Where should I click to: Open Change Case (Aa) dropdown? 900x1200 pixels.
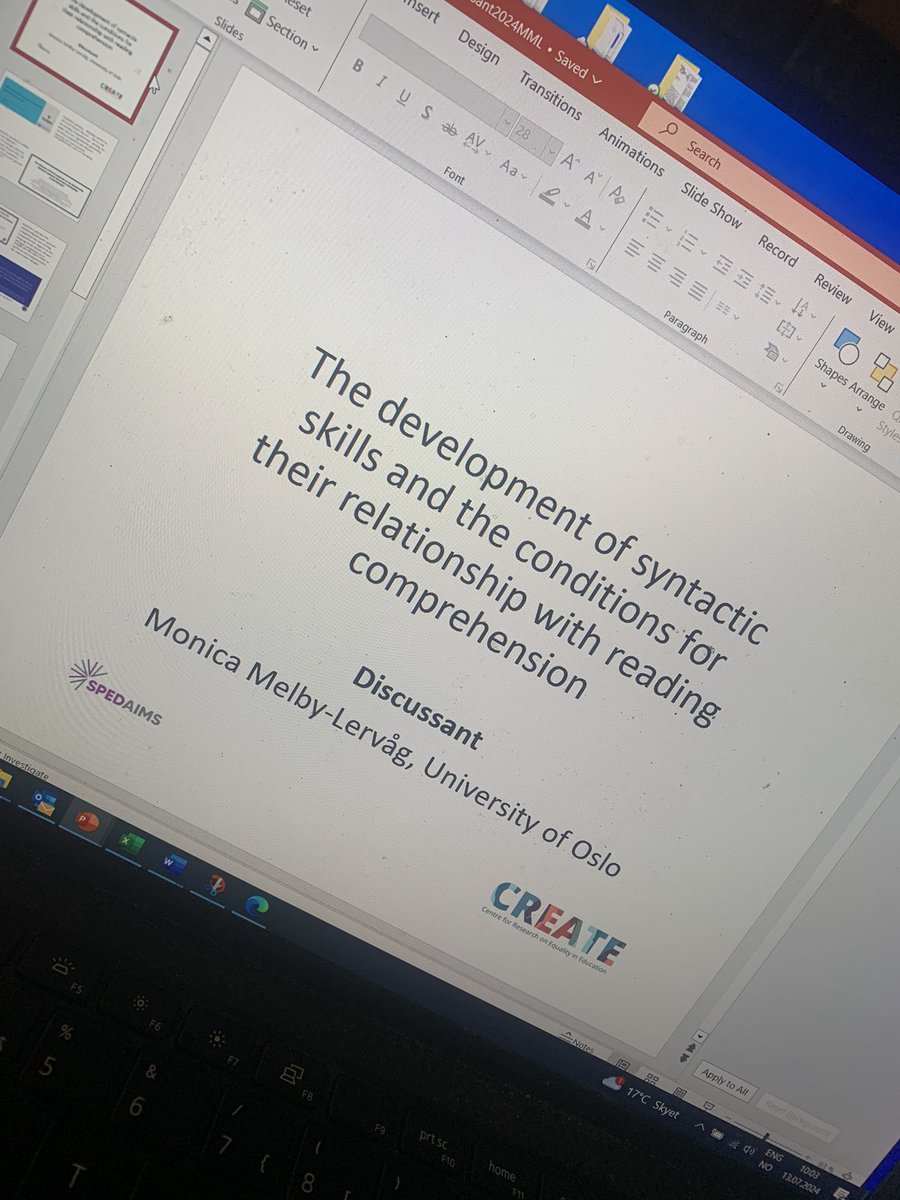point(513,171)
